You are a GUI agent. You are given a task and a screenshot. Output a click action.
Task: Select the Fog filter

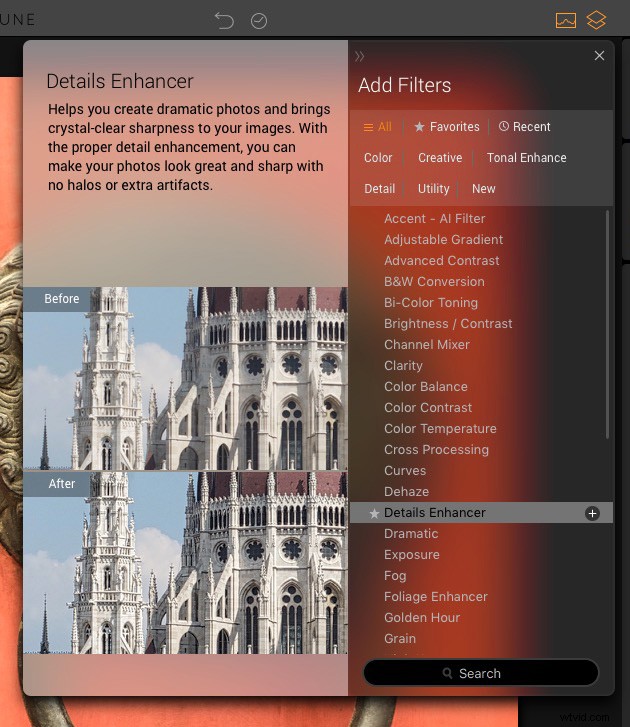click(x=395, y=576)
